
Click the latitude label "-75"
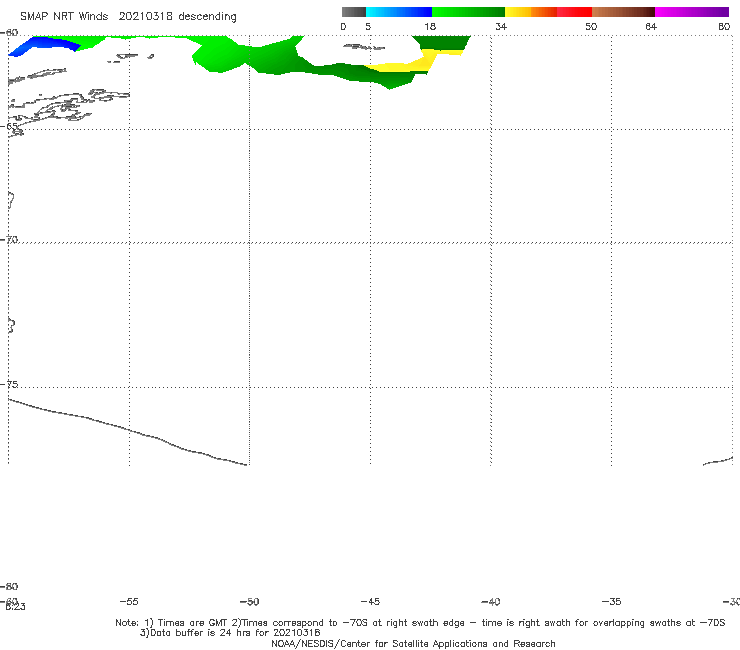9,384
